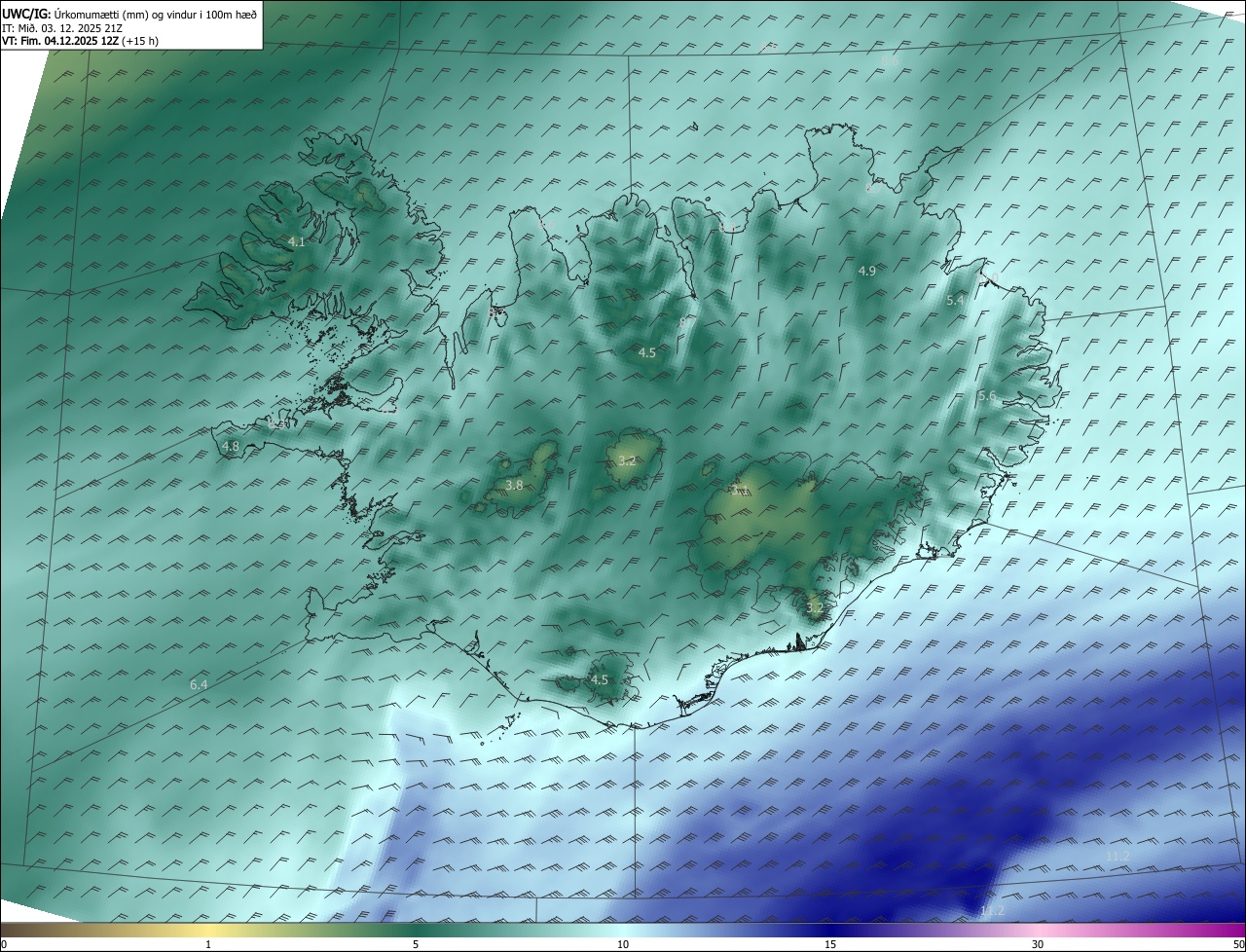Click the colour scale tick label "10"

click(x=623, y=944)
